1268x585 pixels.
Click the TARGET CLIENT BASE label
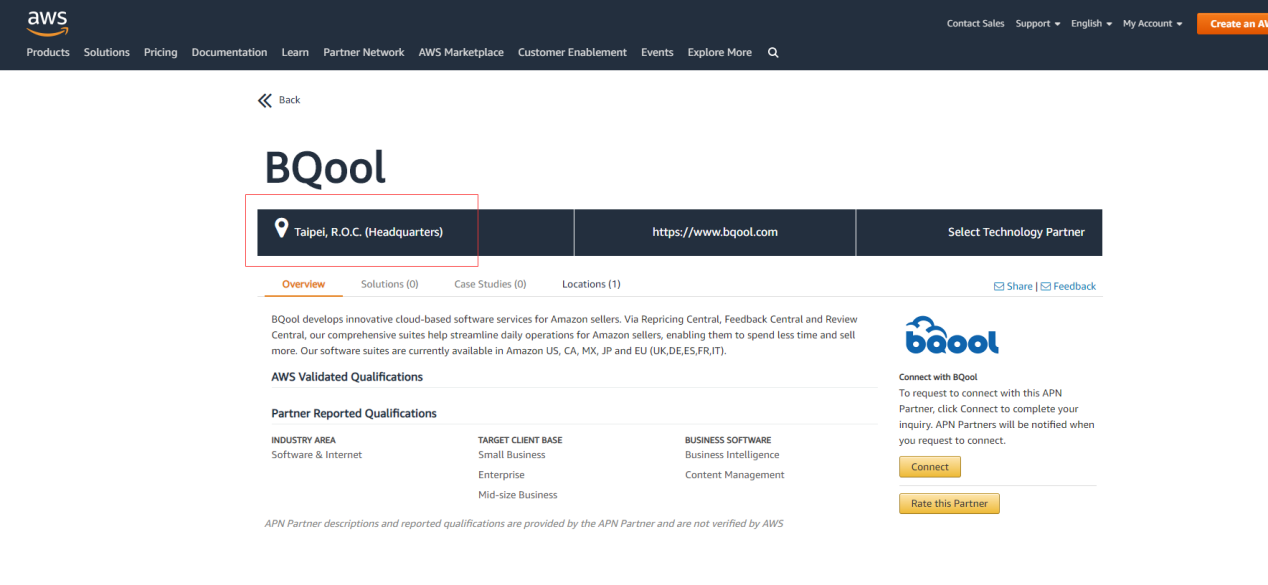click(520, 440)
